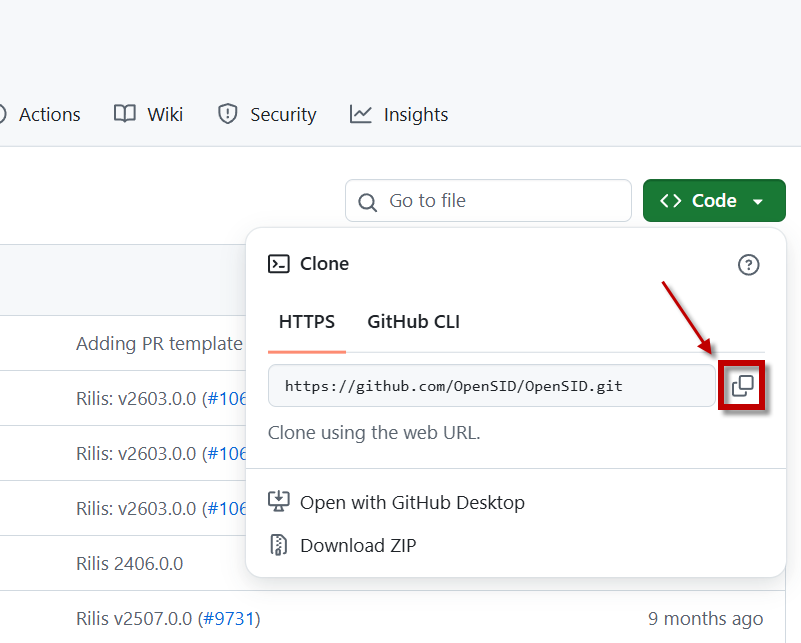Screen dimensions: 801x643
Task: Click the GitHub Desktop download icon
Action: (279, 502)
